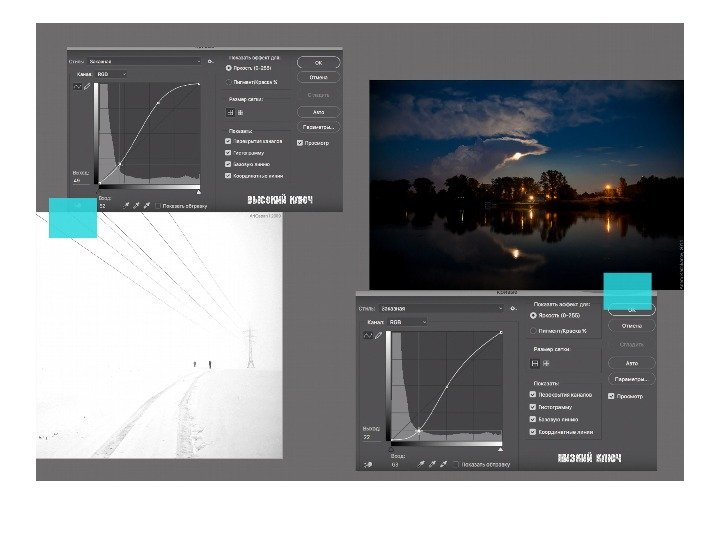Select Яркость (0-255) radio in ВЫСОКИЙ КЛЮЧ dialog

229,68
